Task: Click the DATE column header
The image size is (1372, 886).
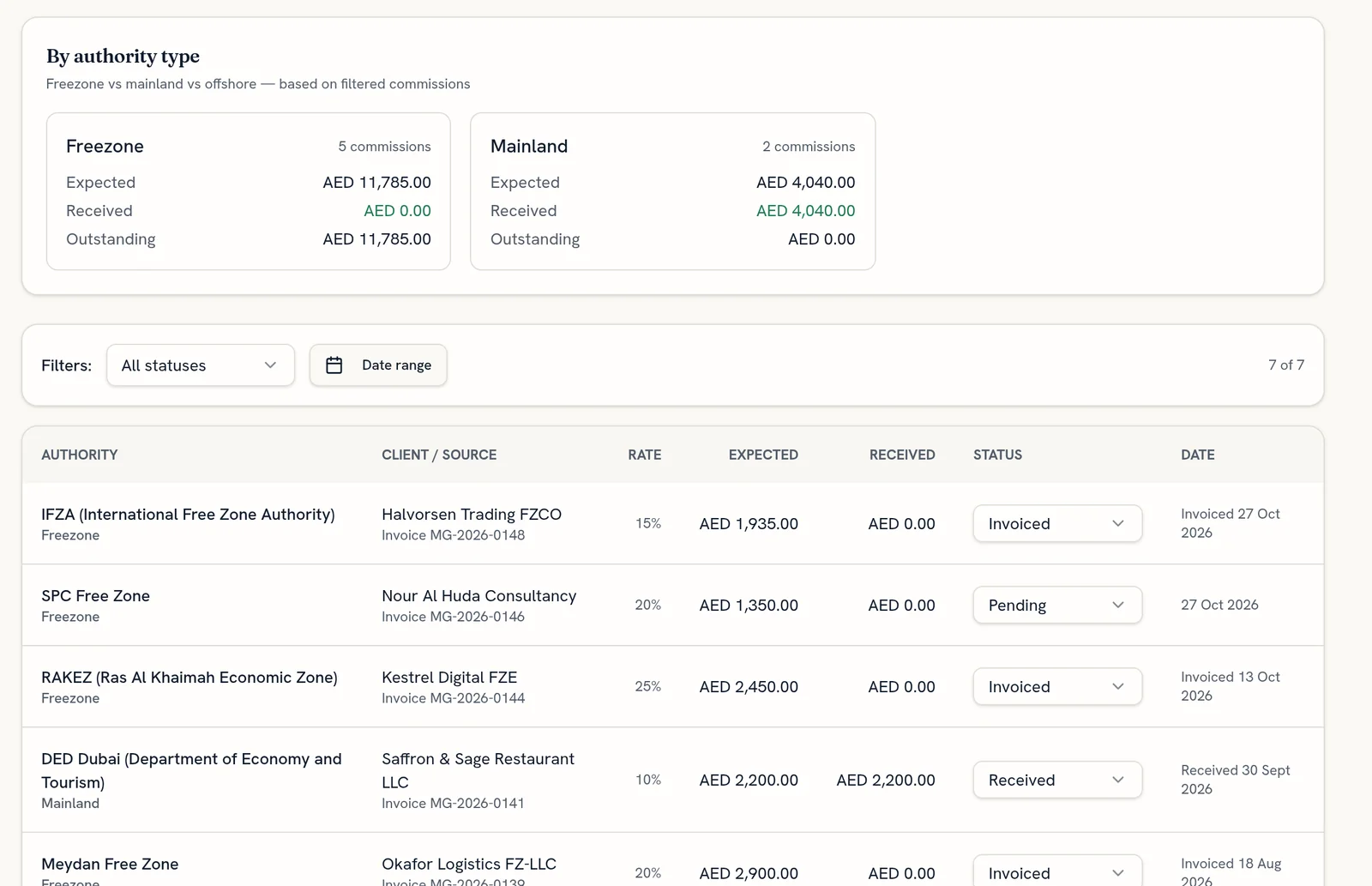Action: pos(1198,455)
